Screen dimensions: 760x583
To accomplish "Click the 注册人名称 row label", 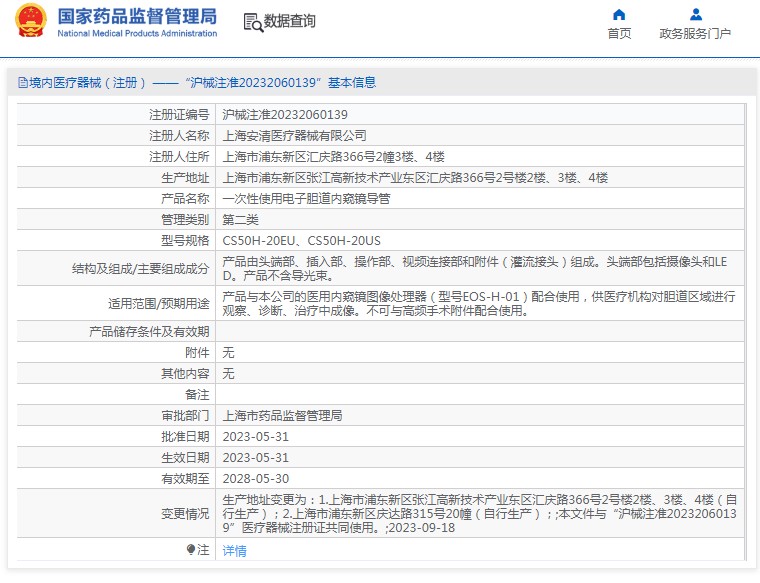I will tap(179, 136).
